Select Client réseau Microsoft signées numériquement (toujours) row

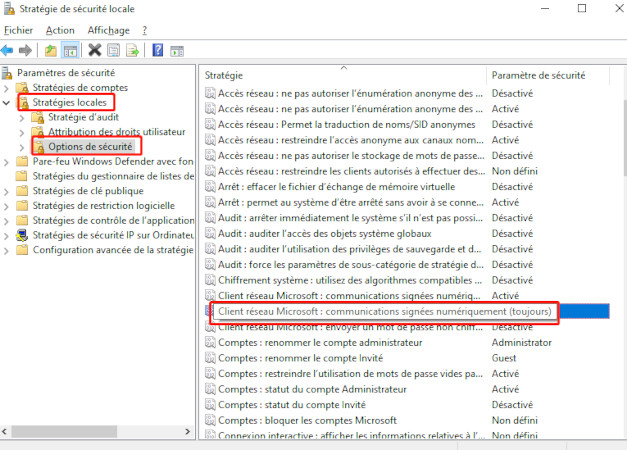[x=384, y=312]
